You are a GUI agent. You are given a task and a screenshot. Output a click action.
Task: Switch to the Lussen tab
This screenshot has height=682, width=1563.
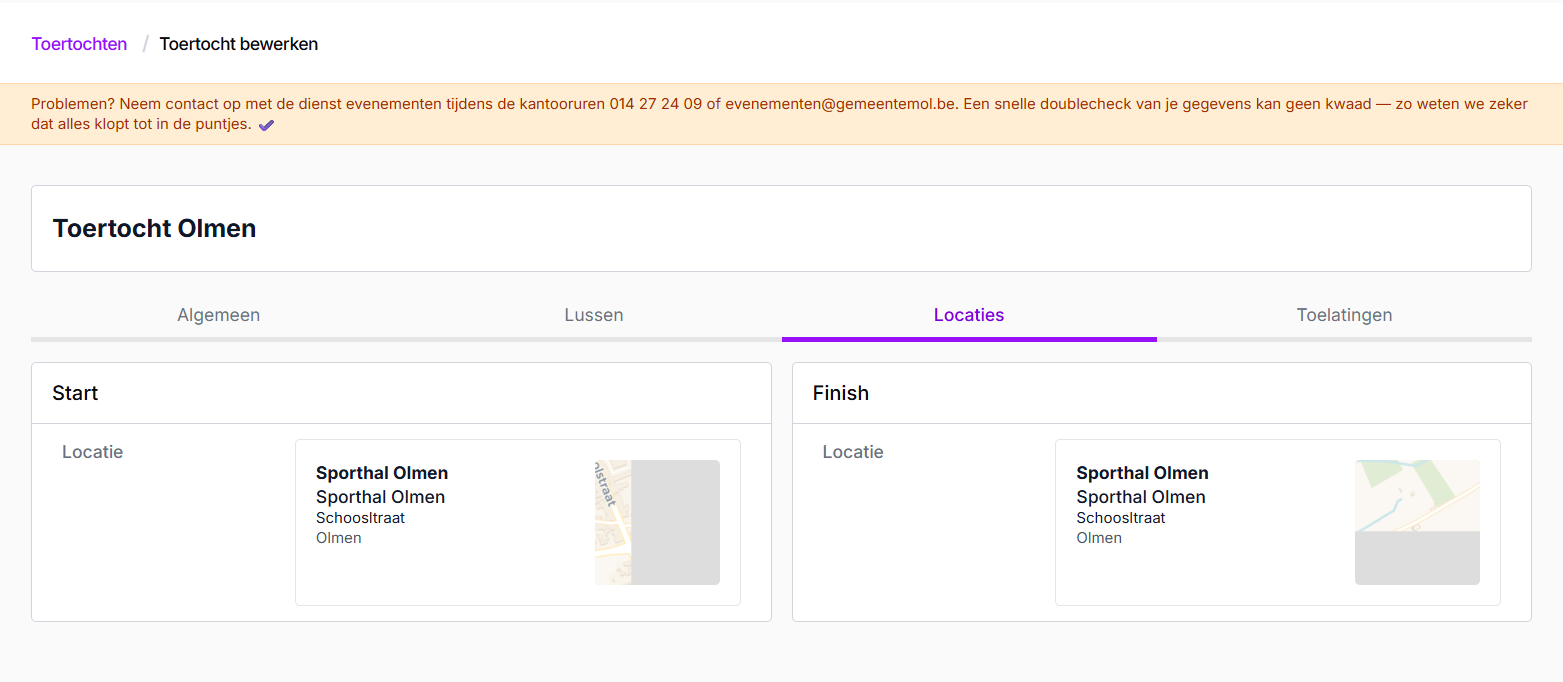pos(593,315)
